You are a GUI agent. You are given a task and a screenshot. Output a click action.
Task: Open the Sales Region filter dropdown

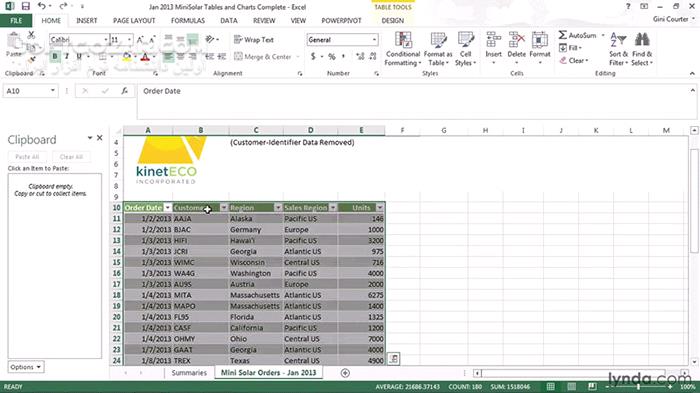click(x=333, y=208)
